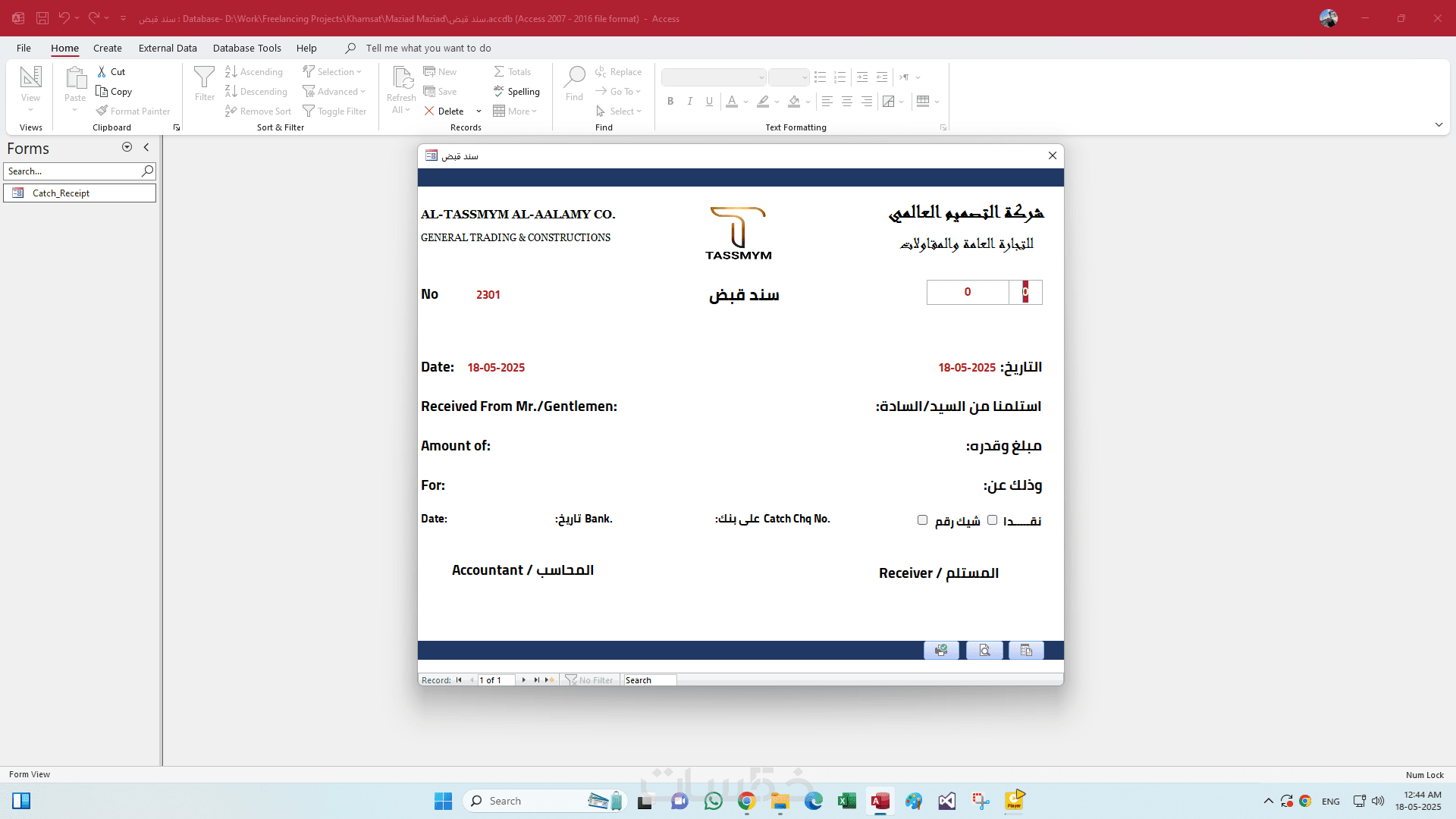1456x819 pixels.
Task: Open the Delete button dropdown arrow
Action: click(479, 111)
